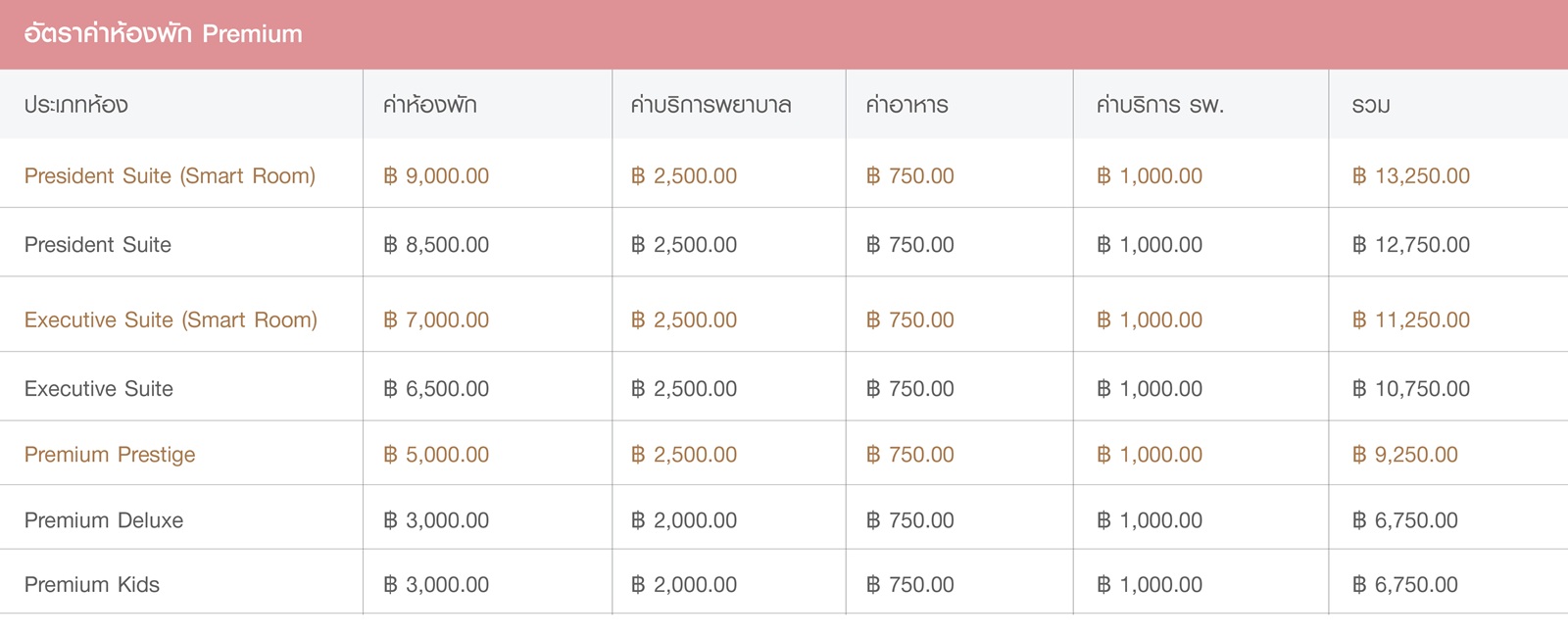Click the Premium Deluxe room name
The image size is (1568, 637).
104,520
